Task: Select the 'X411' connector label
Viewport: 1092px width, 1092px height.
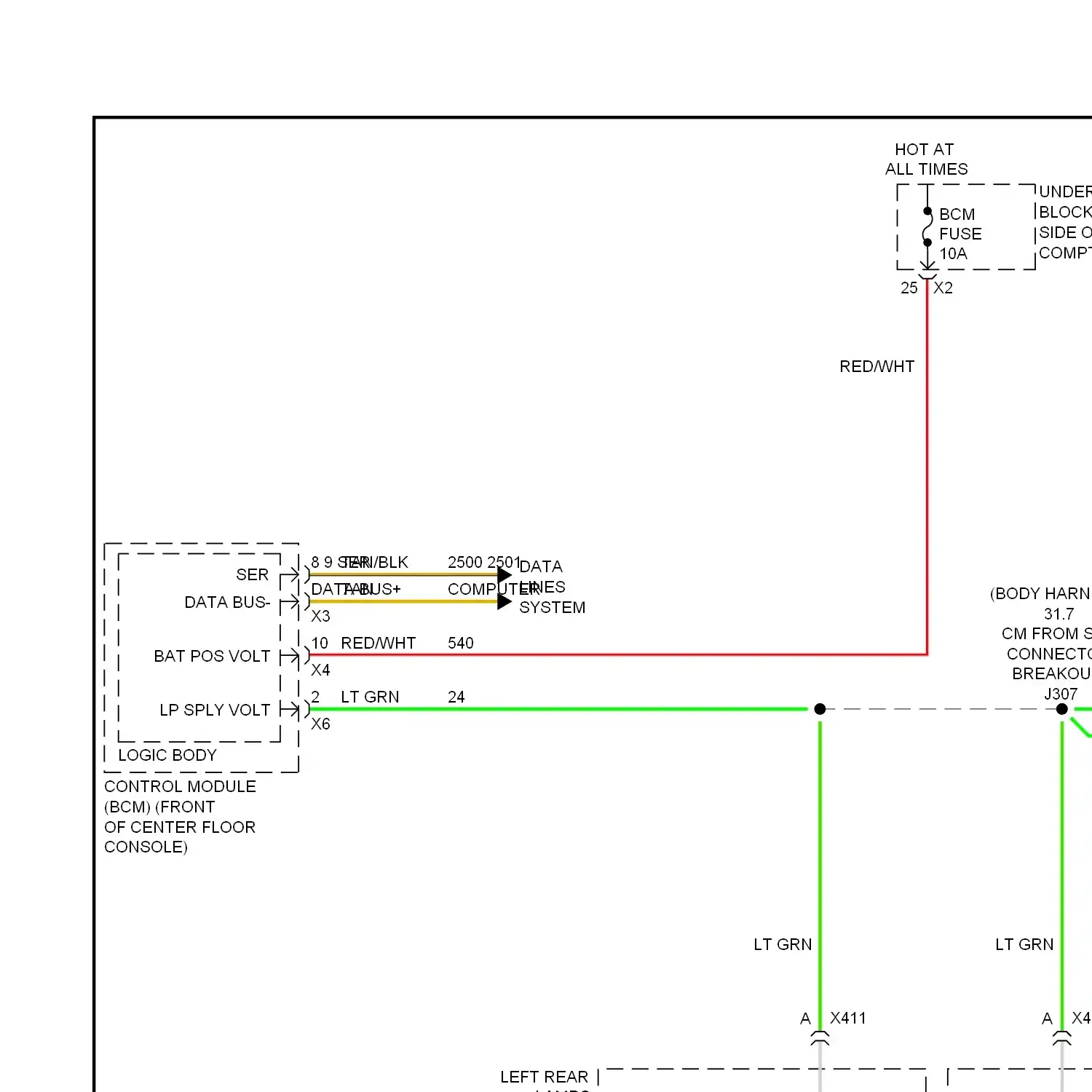Action: 848,1018
